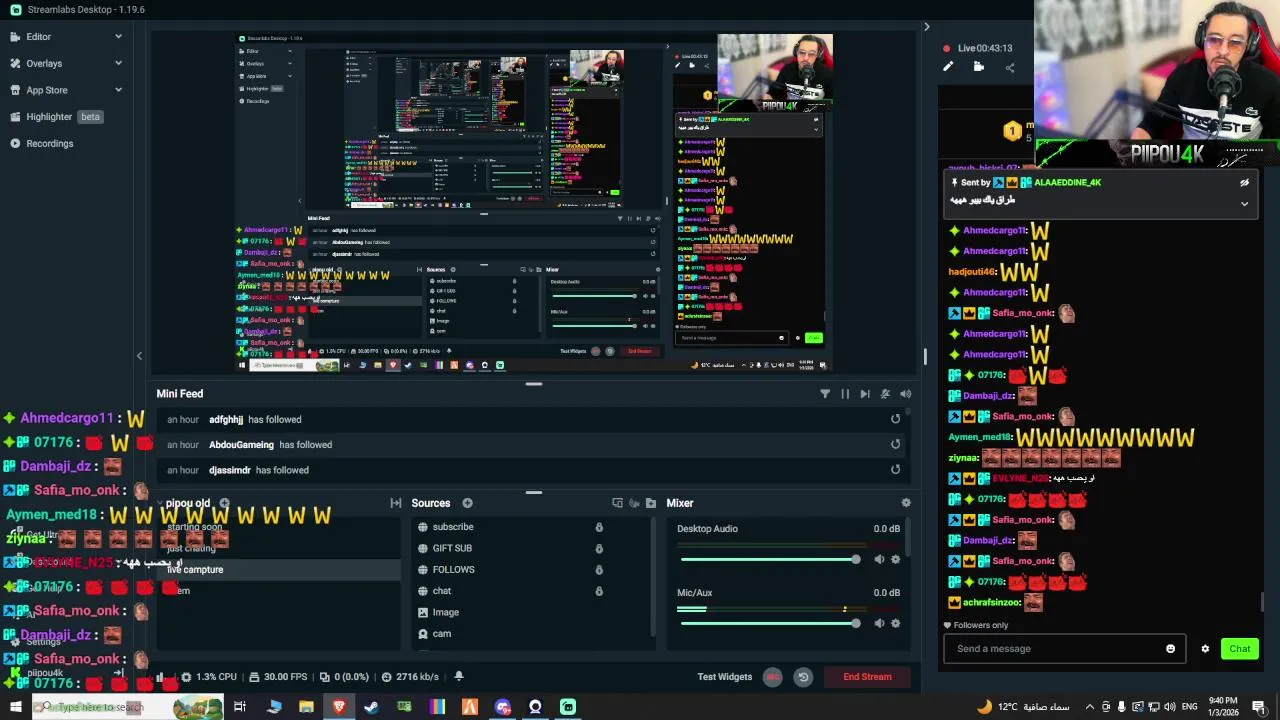This screenshot has width=1280, height=720.
Task: Expand the Overlays chevron arrow
Action: pos(118,63)
